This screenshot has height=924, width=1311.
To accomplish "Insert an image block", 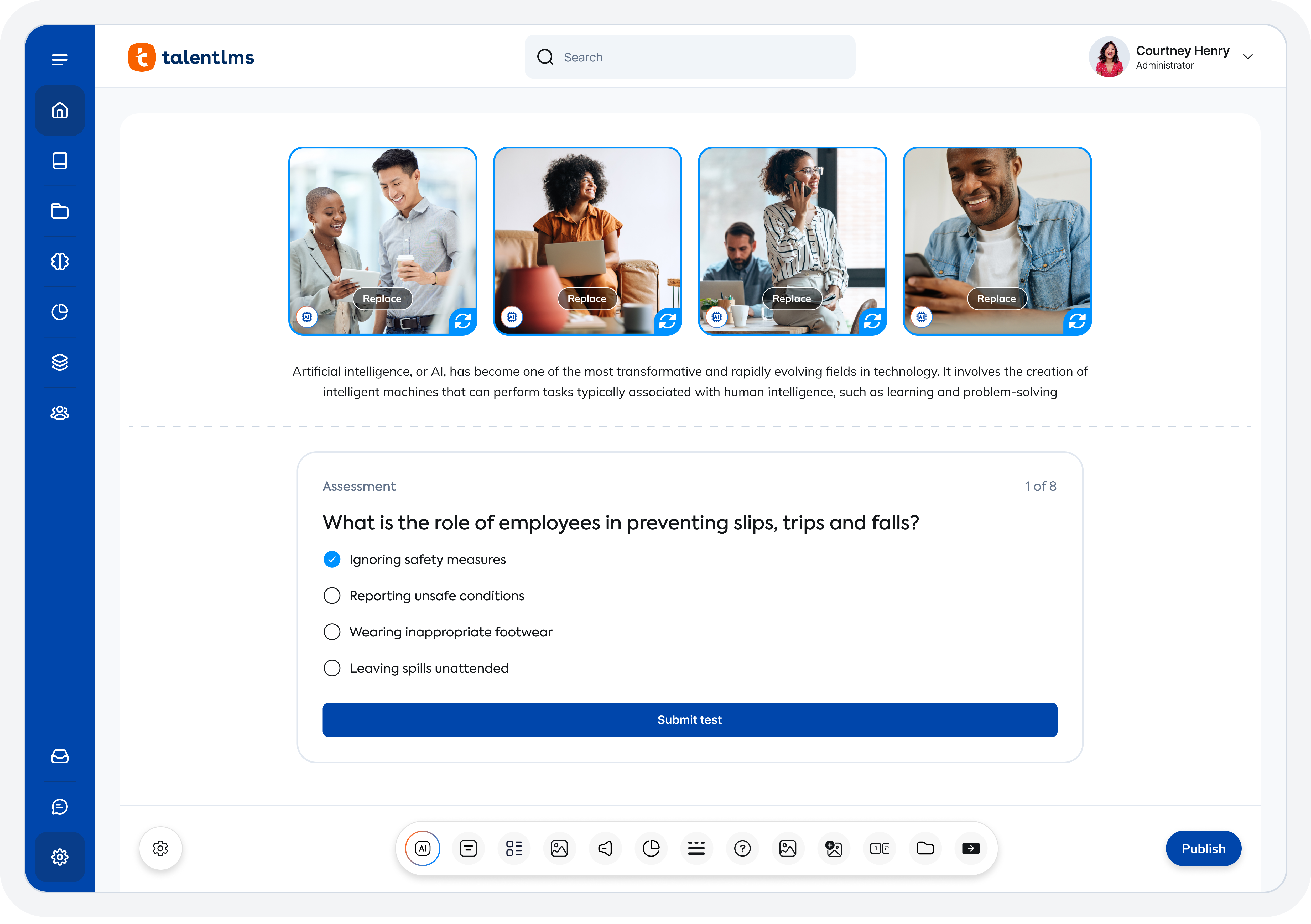I will pos(560,849).
